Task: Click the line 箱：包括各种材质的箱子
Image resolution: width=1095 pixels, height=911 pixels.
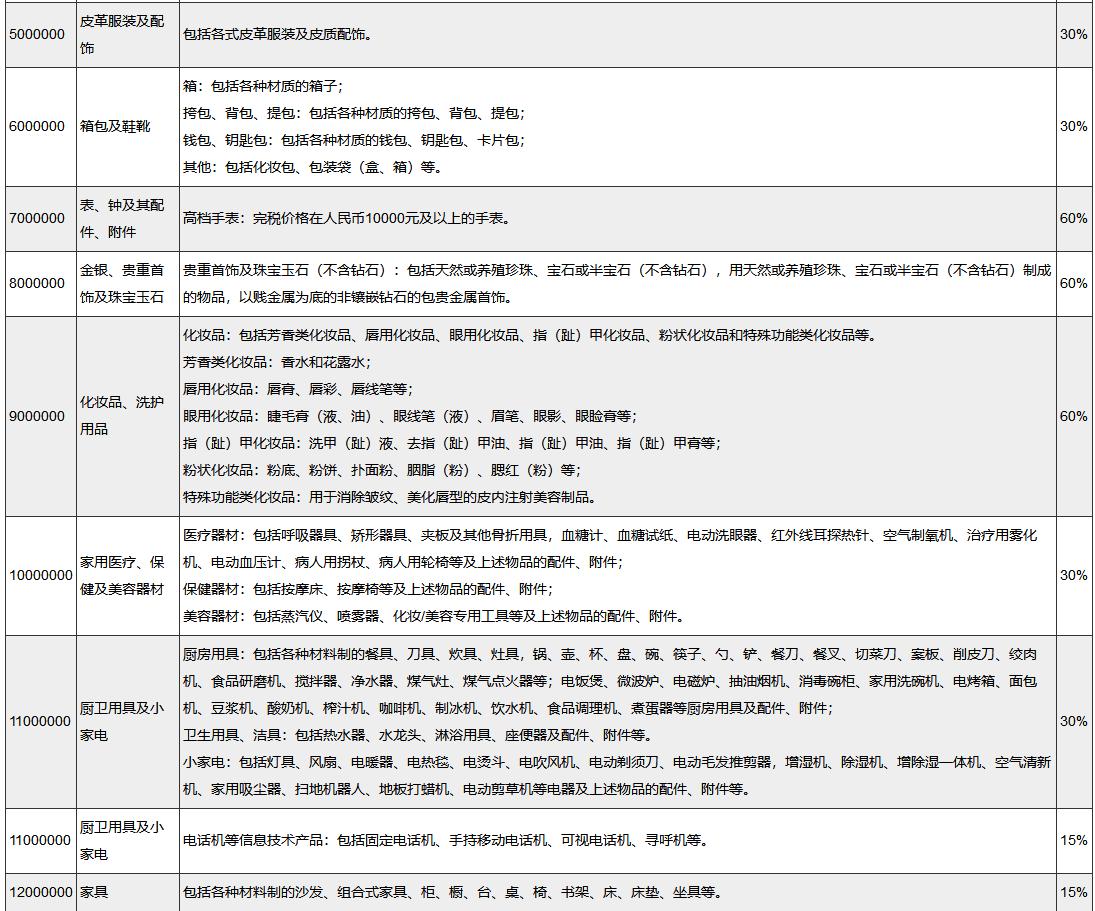Action: [263, 86]
